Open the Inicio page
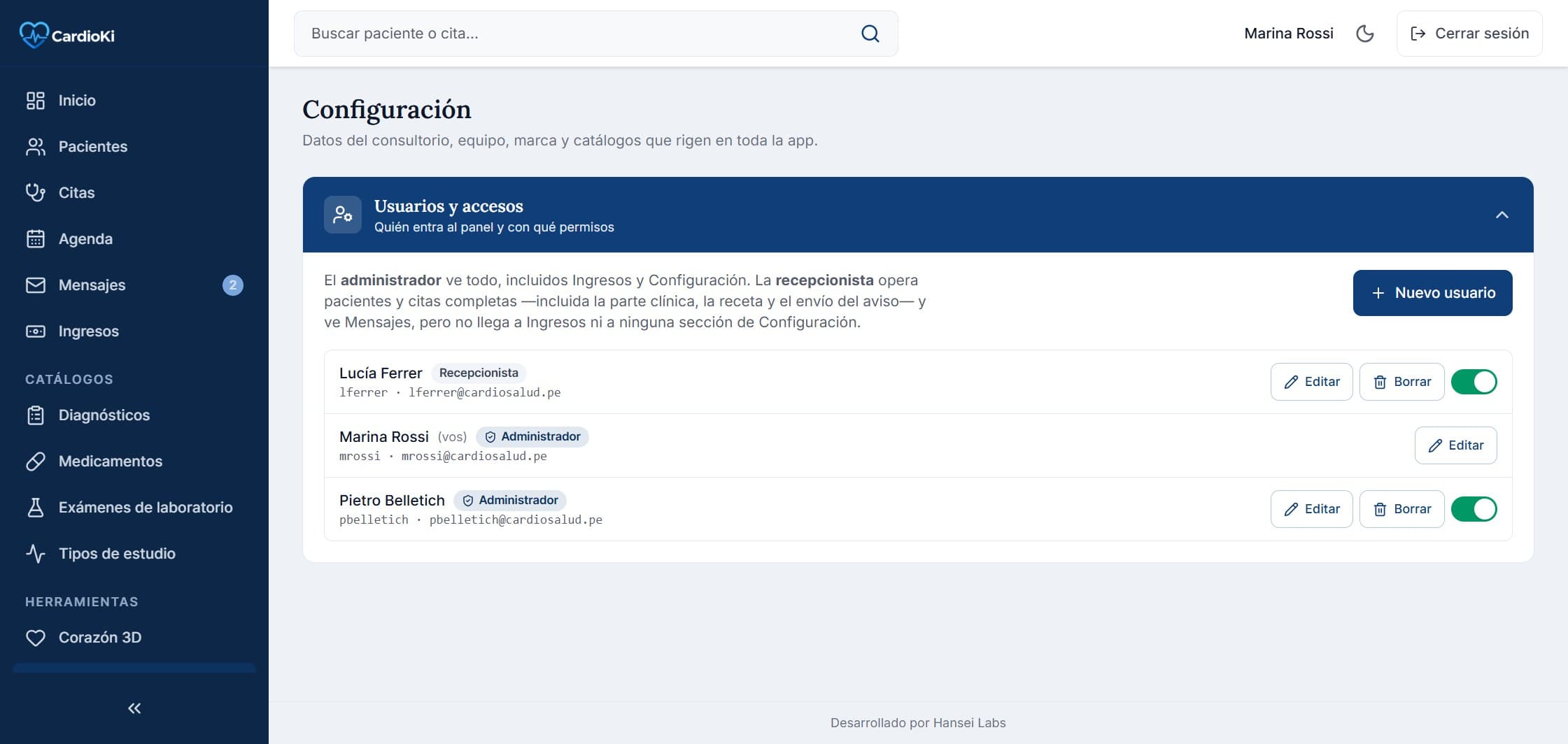 [134, 101]
